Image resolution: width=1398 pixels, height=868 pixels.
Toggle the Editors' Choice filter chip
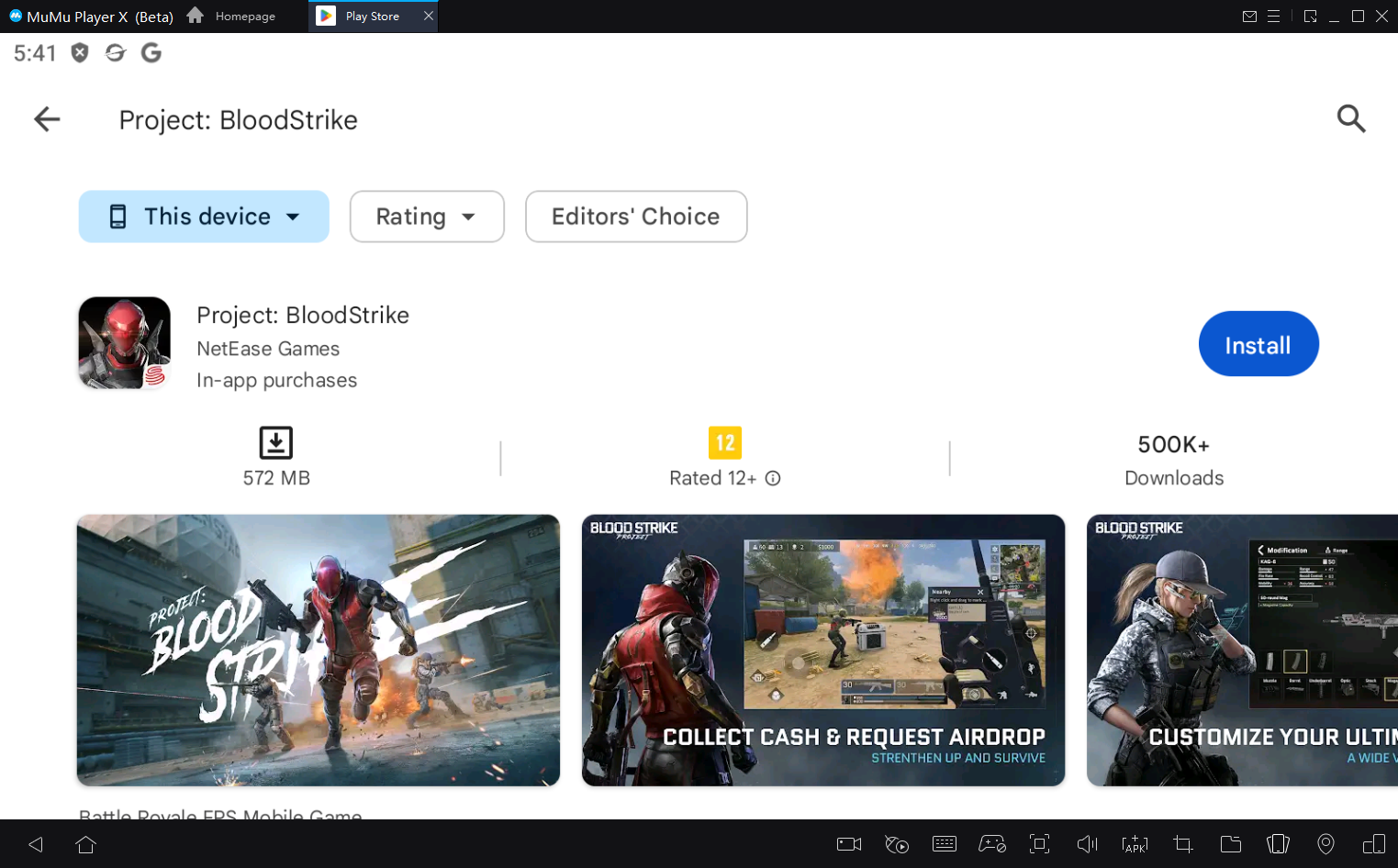(x=635, y=217)
